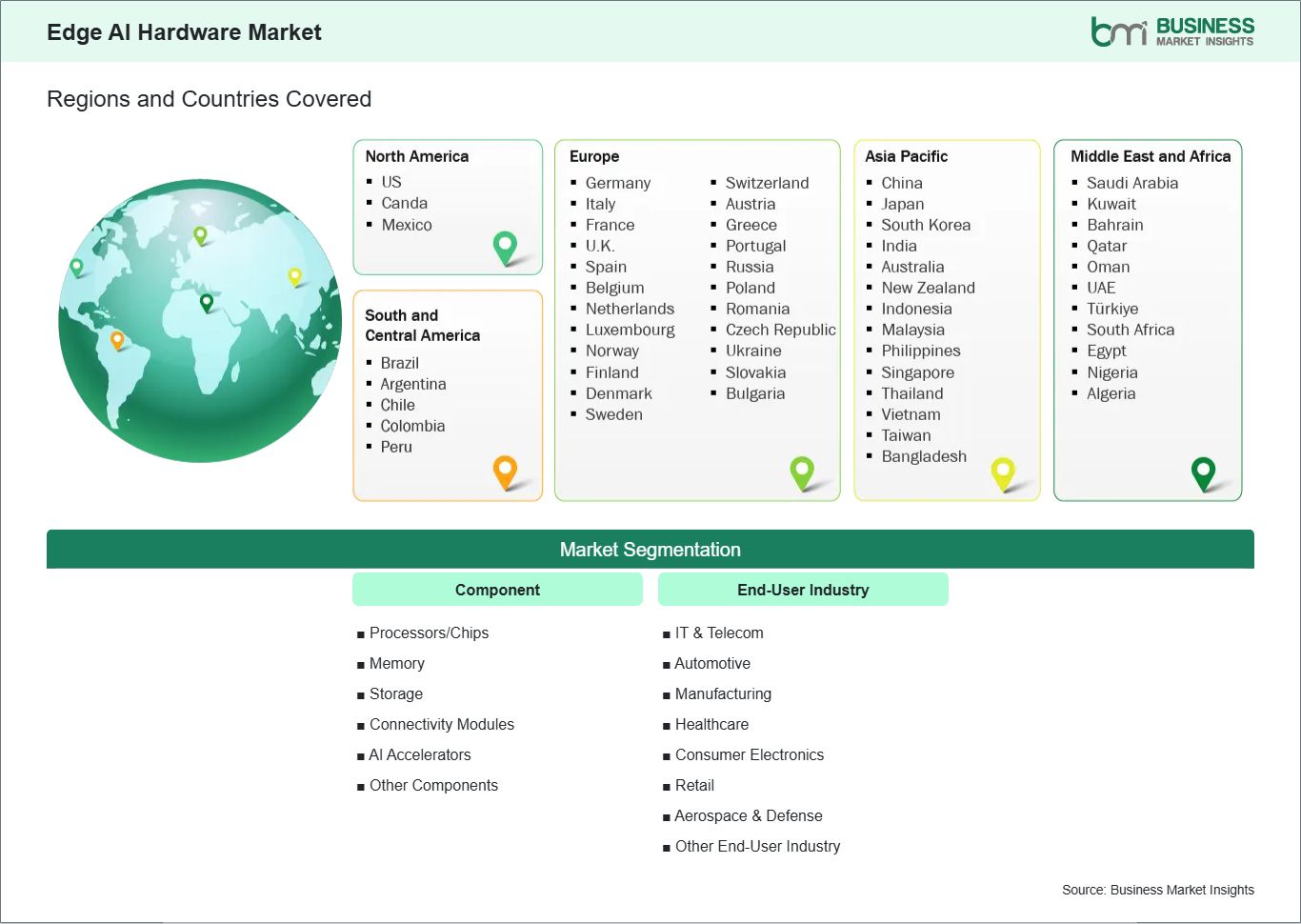The image size is (1301, 924).
Task: Click the yellow Asia Pacific pin icon
Action: coord(1003,472)
